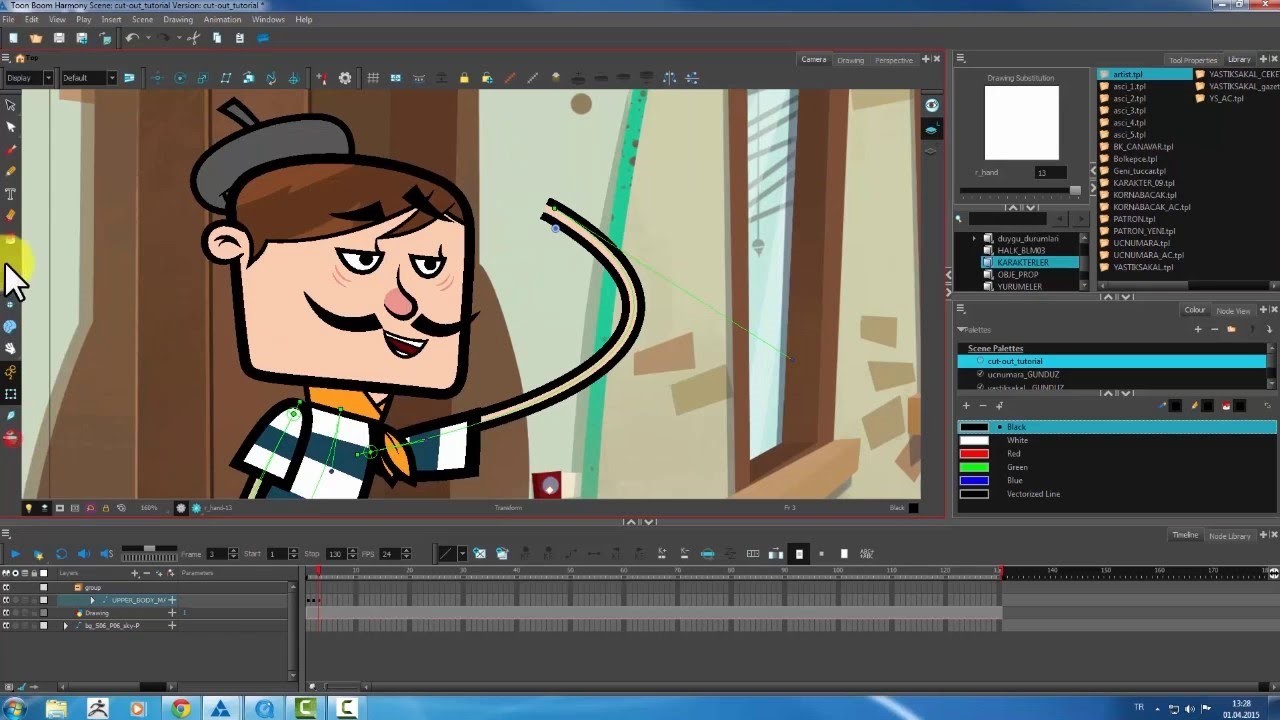Toggle visibility of the group layer

6,587
